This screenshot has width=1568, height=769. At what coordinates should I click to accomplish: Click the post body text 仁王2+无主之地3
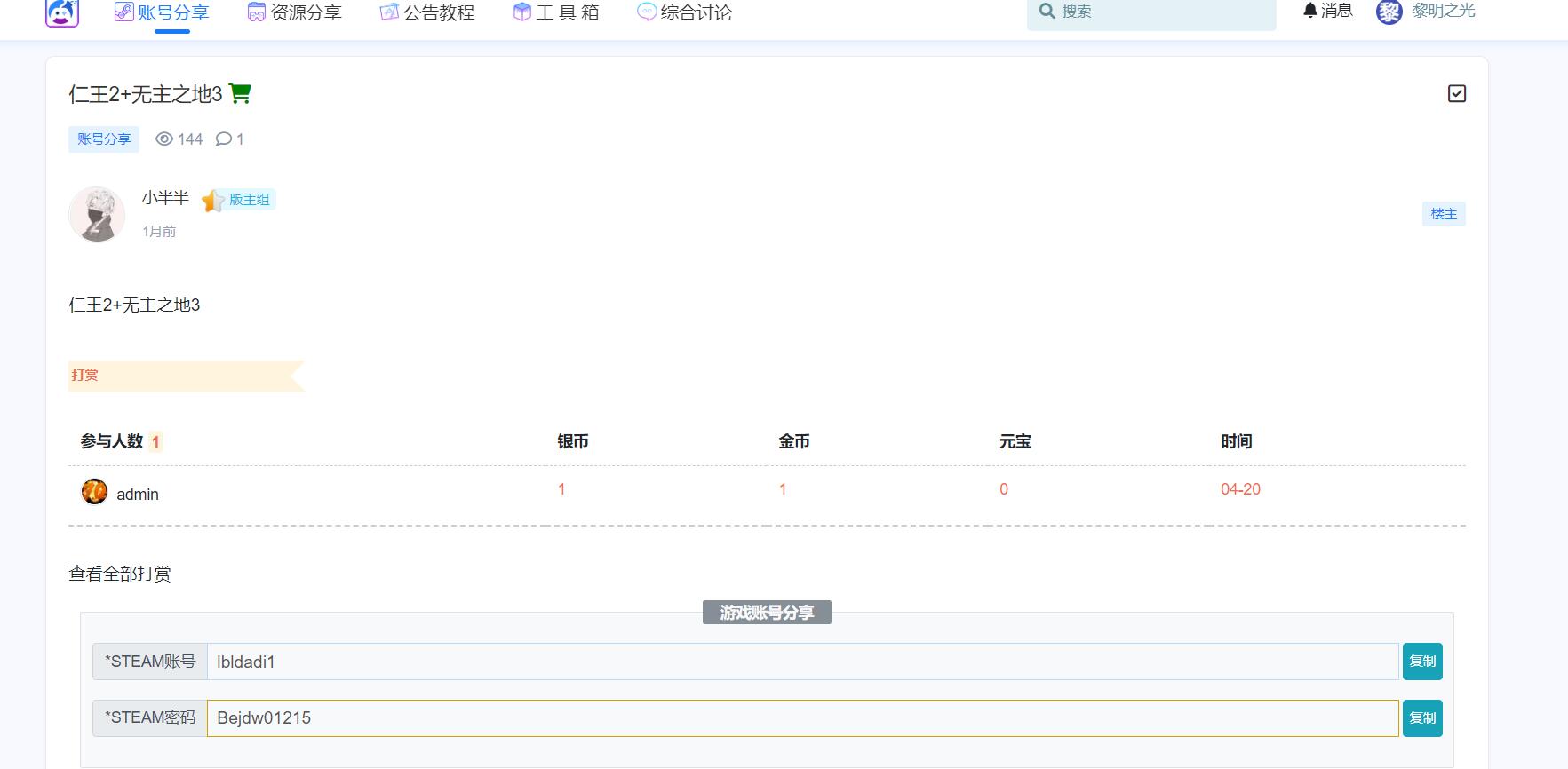coord(134,305)
